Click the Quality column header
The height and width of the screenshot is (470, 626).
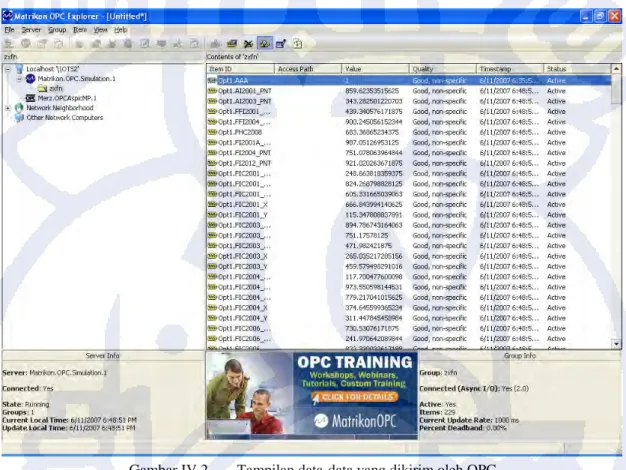pyautogui.click(x=443, y=69)
